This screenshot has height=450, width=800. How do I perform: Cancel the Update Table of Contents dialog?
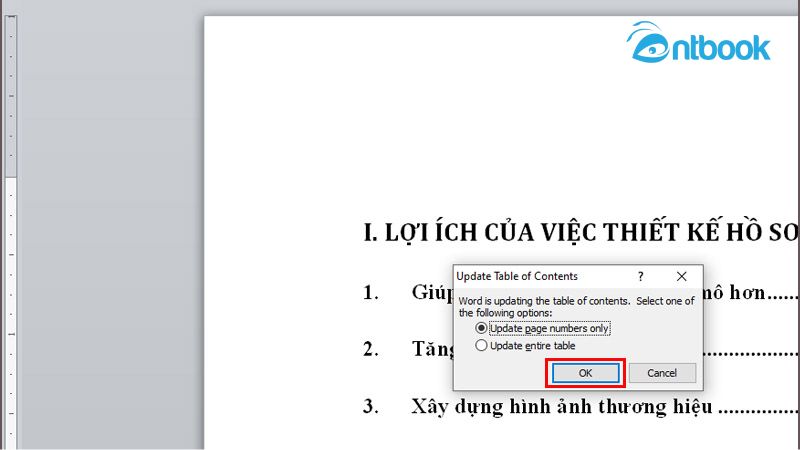coord(662,373)
